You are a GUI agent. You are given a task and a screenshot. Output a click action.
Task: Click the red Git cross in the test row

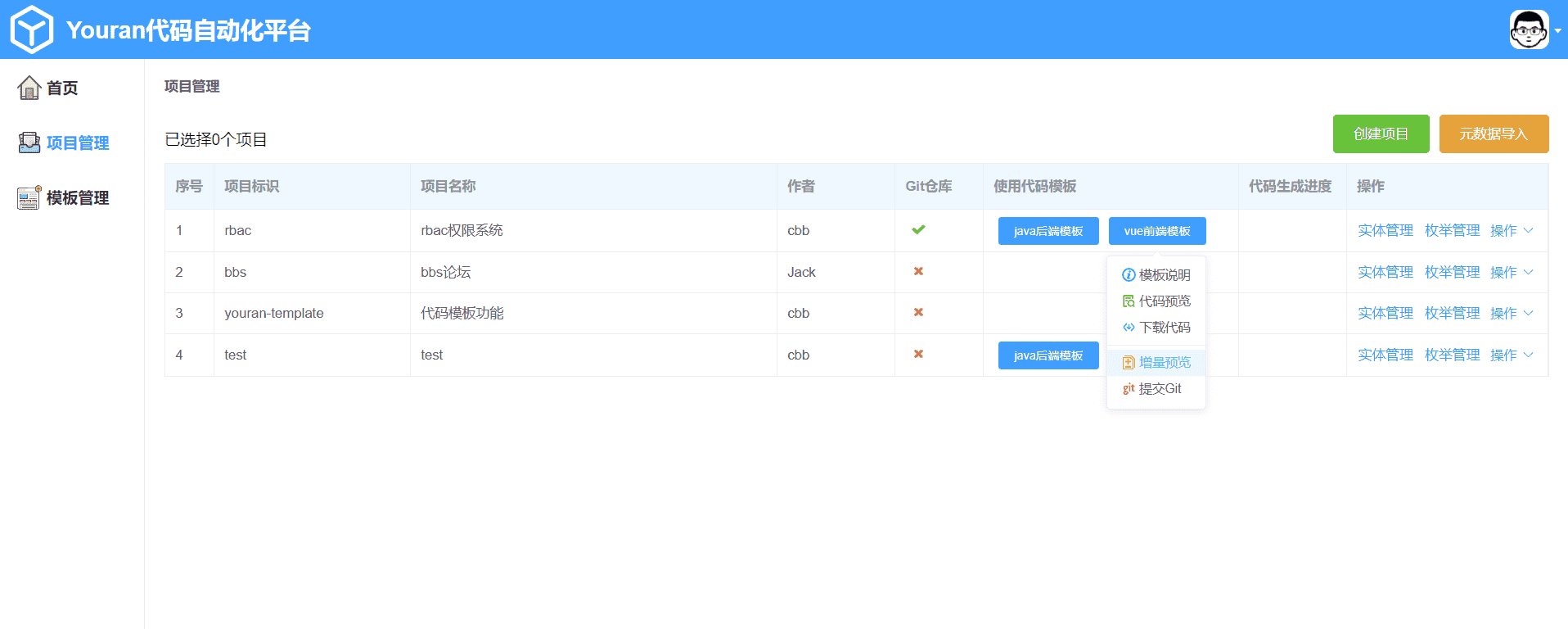(918, 354)
